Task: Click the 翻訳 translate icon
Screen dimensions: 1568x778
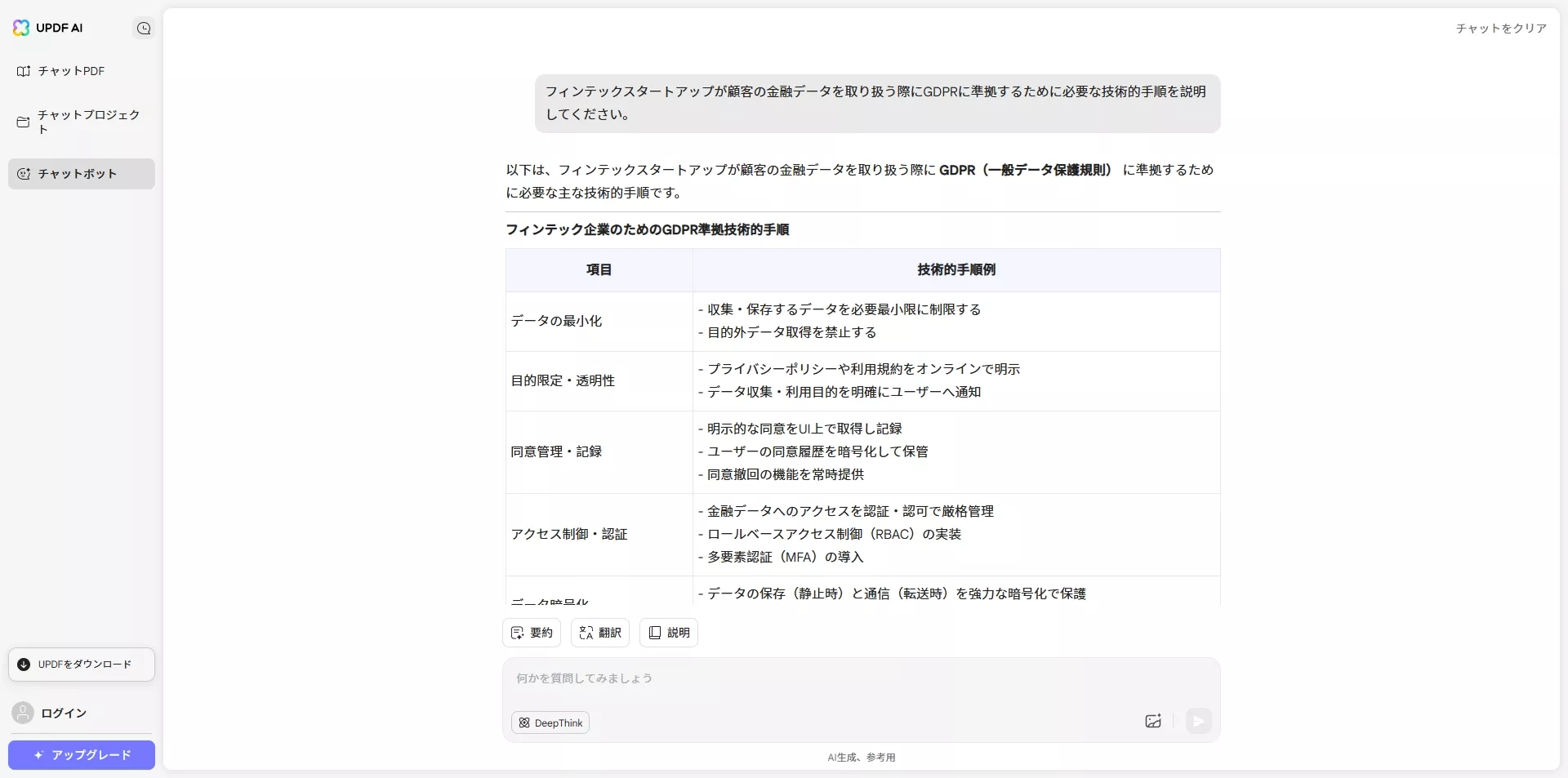Action: coord(586,633)
